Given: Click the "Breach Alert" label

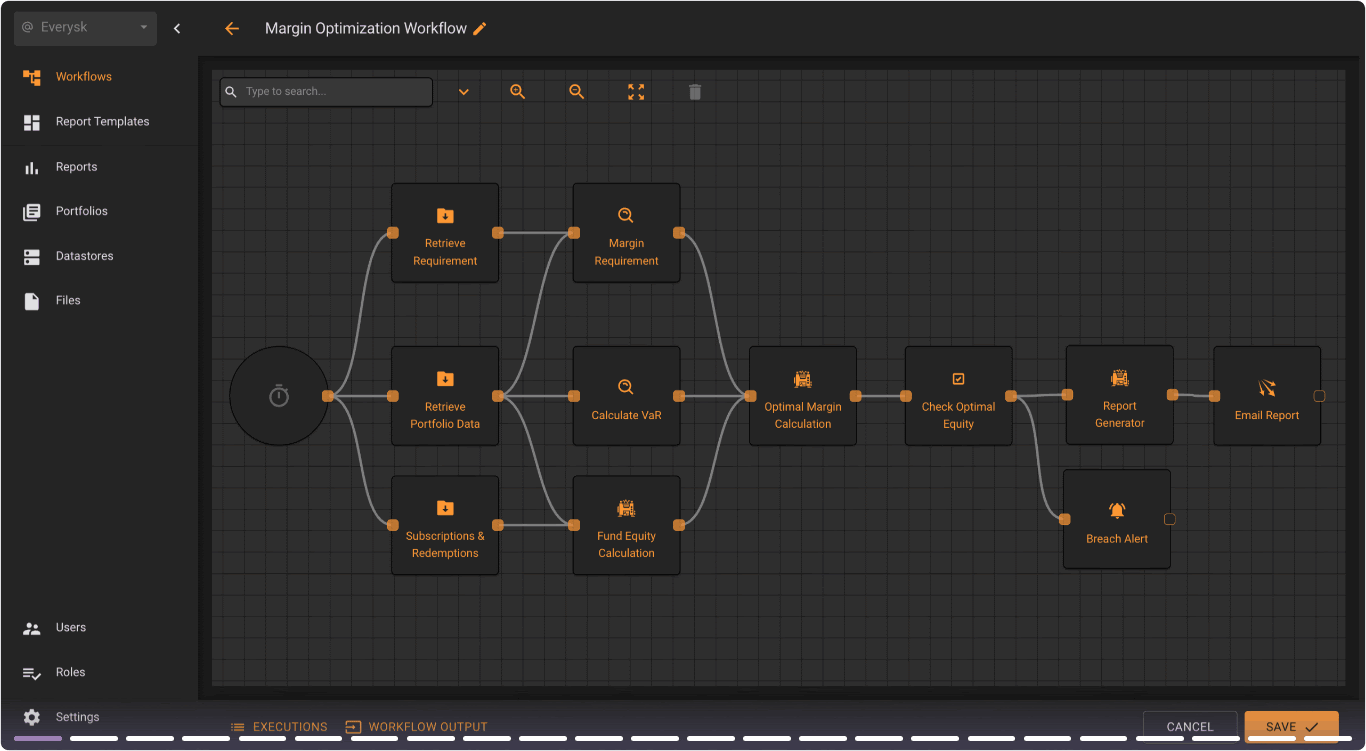Looking at the screenshot, I should click(1117, 539).
